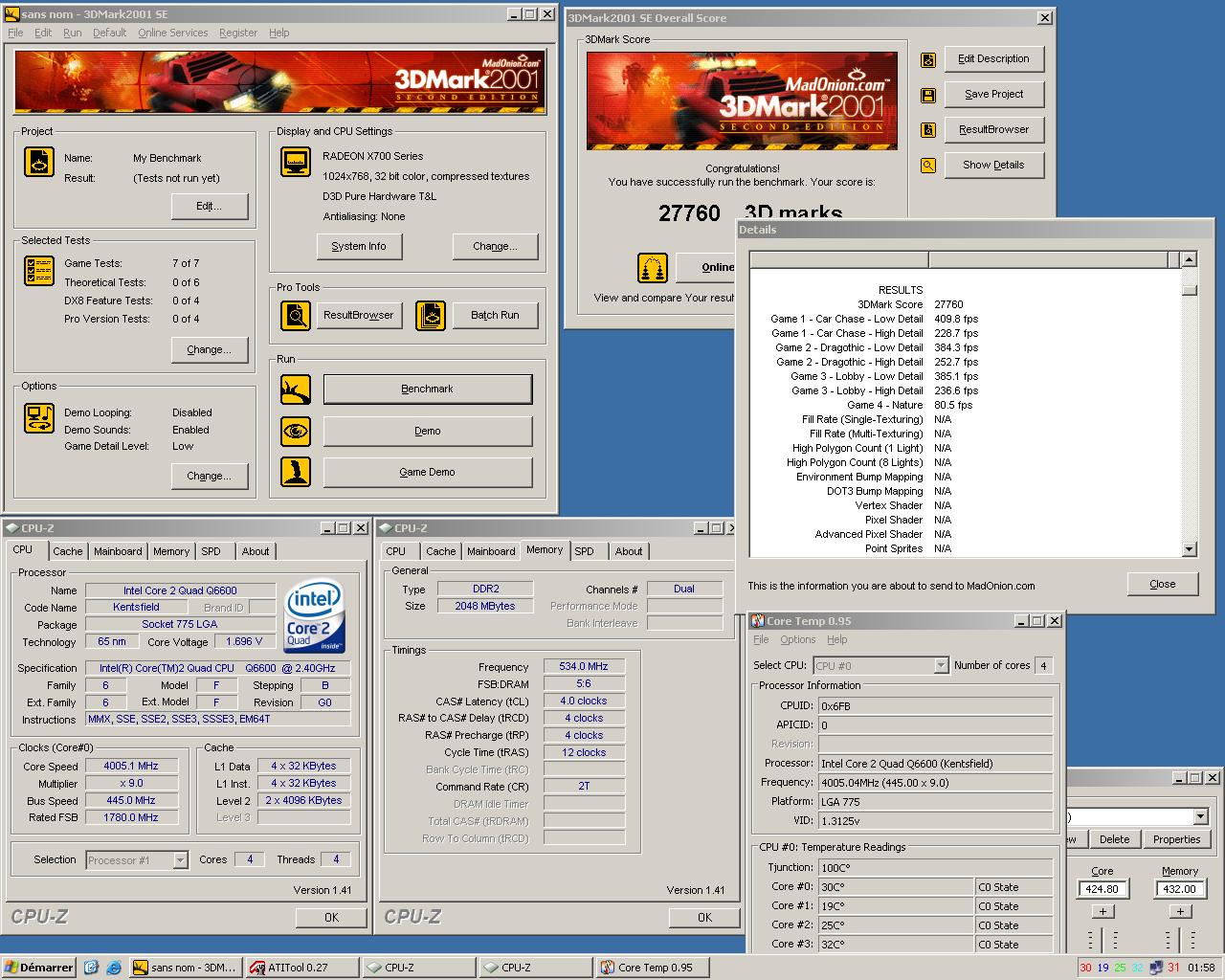The width and height of the screenshot is (1225, 980).
Task: Click the Edit Description icon in score window
Action: 928,59
